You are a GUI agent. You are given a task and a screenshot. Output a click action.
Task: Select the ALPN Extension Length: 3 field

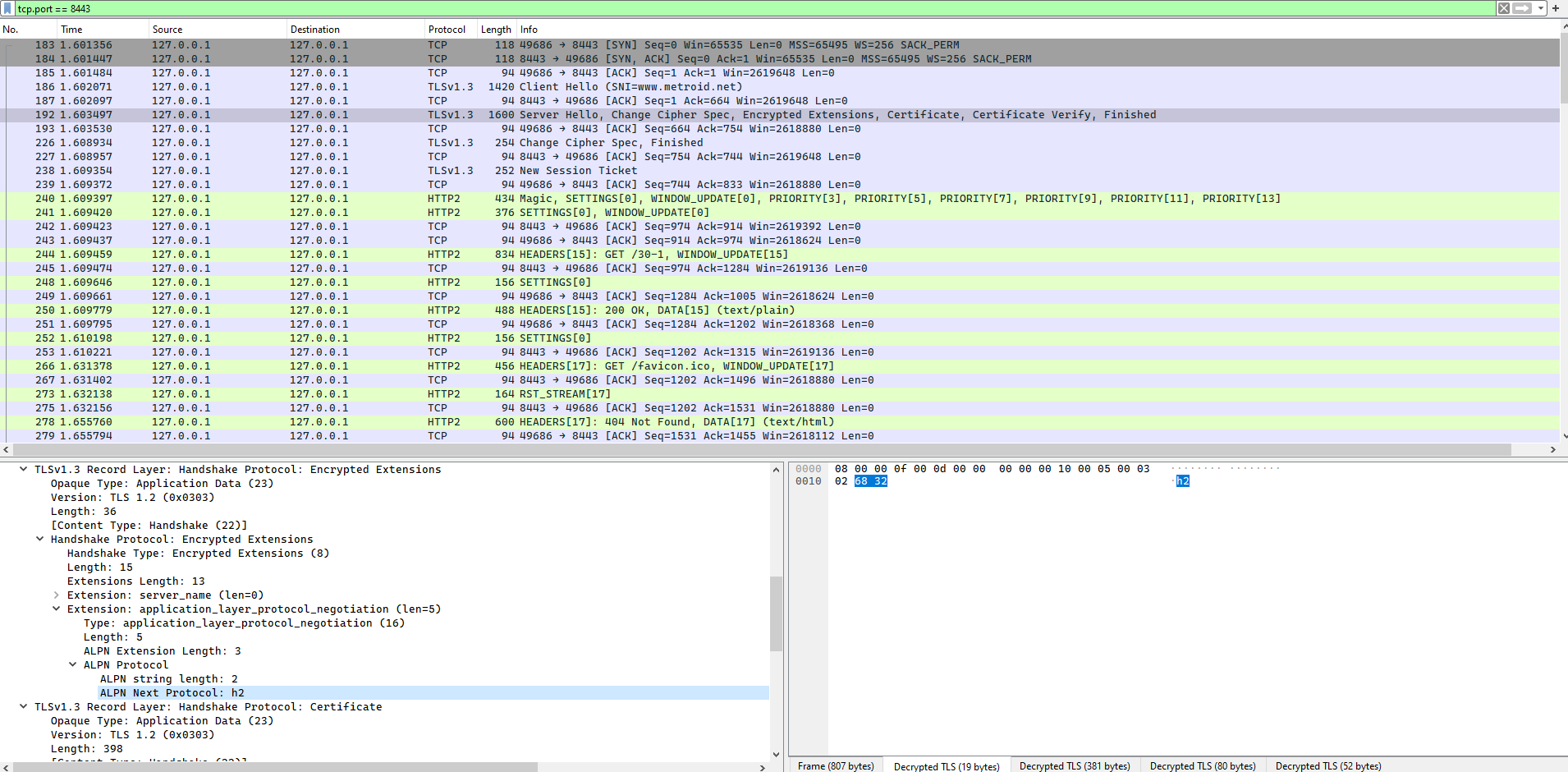coord(162,651)
